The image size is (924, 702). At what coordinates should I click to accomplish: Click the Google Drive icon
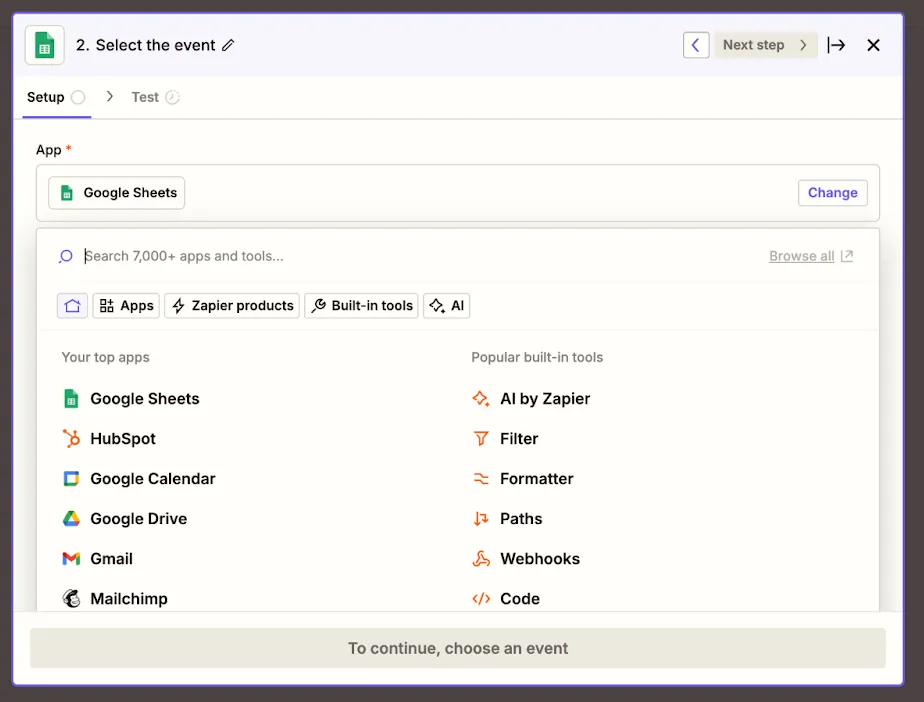tap(71, 519)
